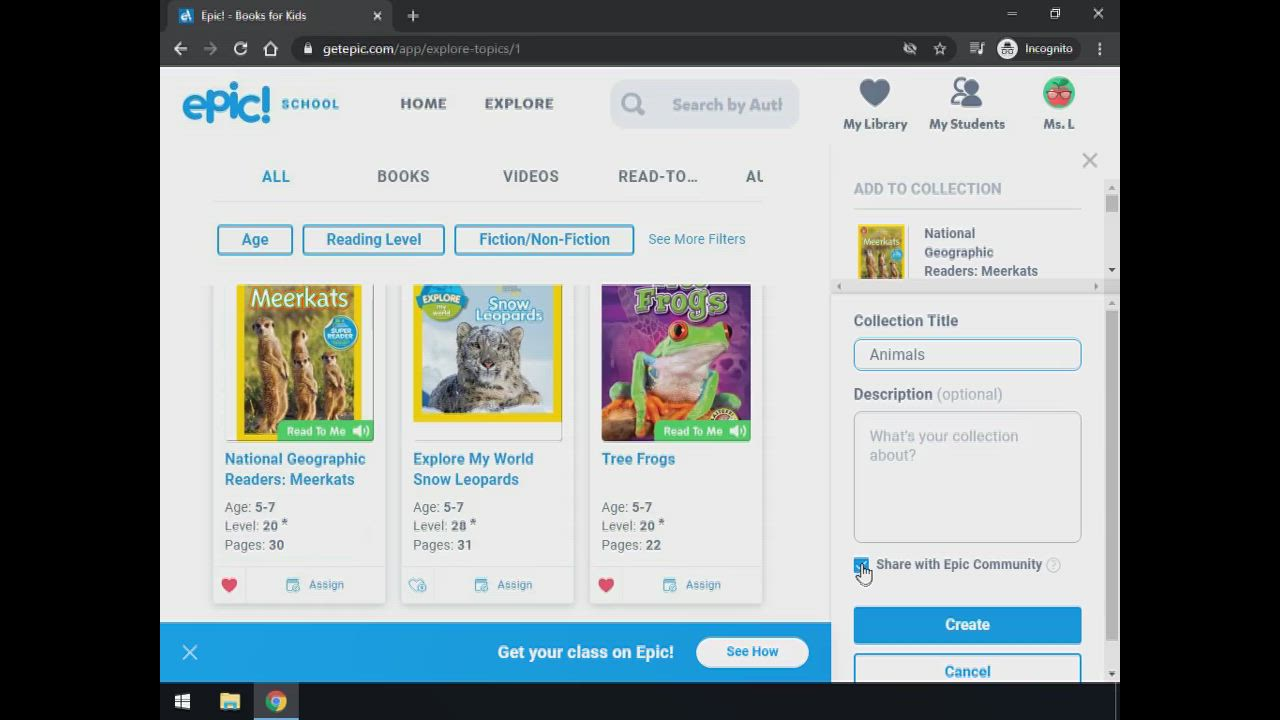The width and height of the screenshot is (1280, 720).
Task: Open Explore My World Snow Leopards title link
Action: [473, 469]
